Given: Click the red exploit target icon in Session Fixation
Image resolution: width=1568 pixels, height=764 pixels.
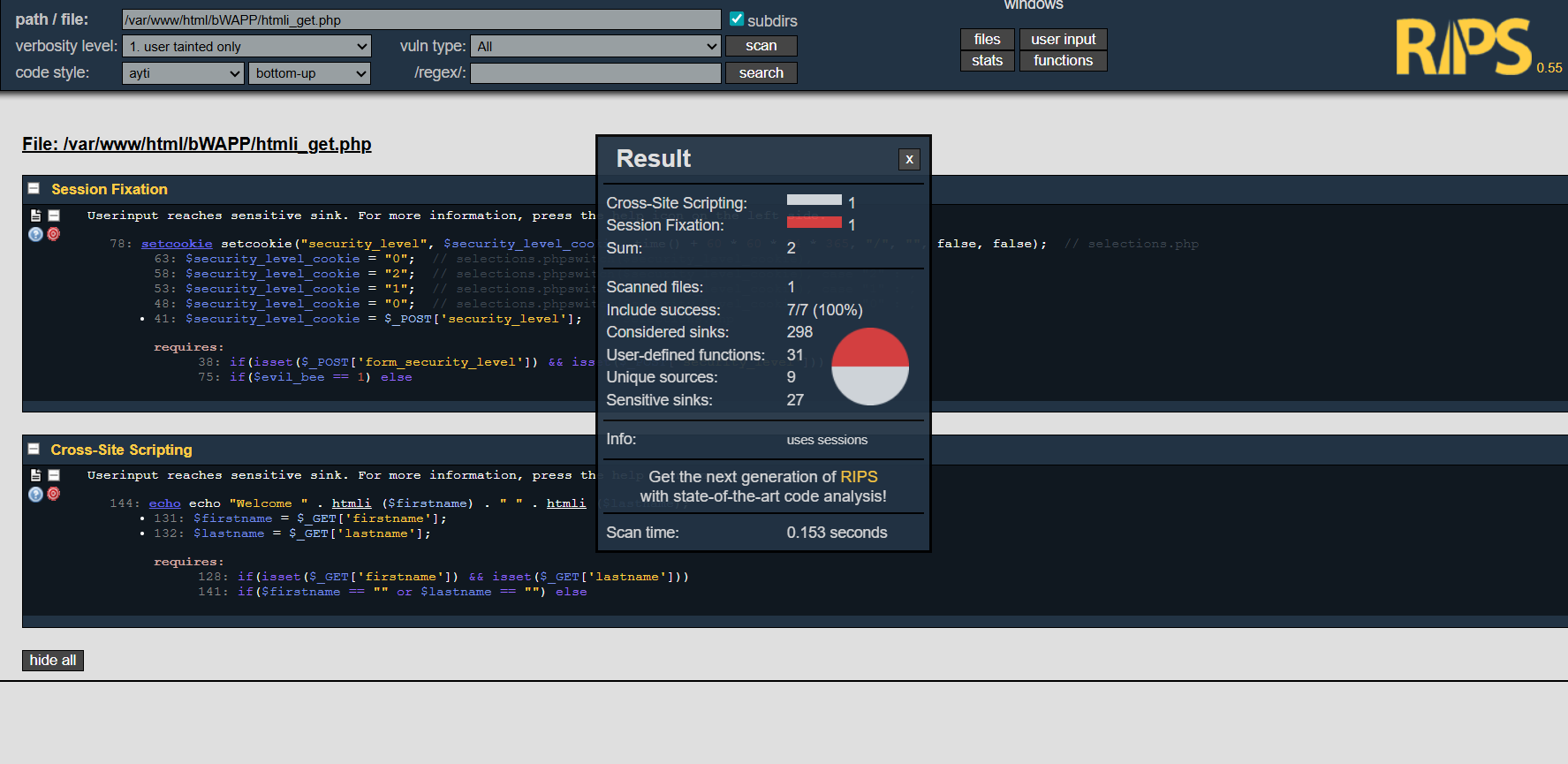Looking at the screenshot, I should click(54, 234).
